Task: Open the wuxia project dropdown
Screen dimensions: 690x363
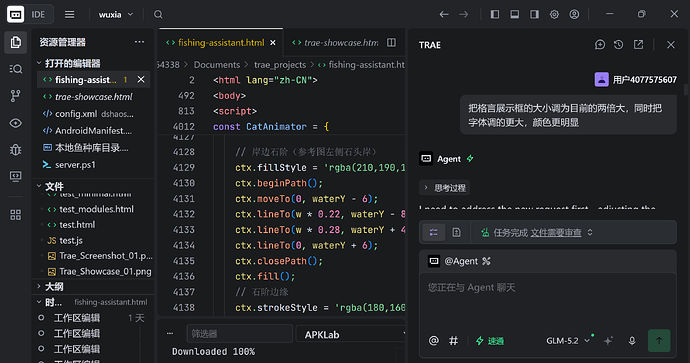Action: coord(116,15)
